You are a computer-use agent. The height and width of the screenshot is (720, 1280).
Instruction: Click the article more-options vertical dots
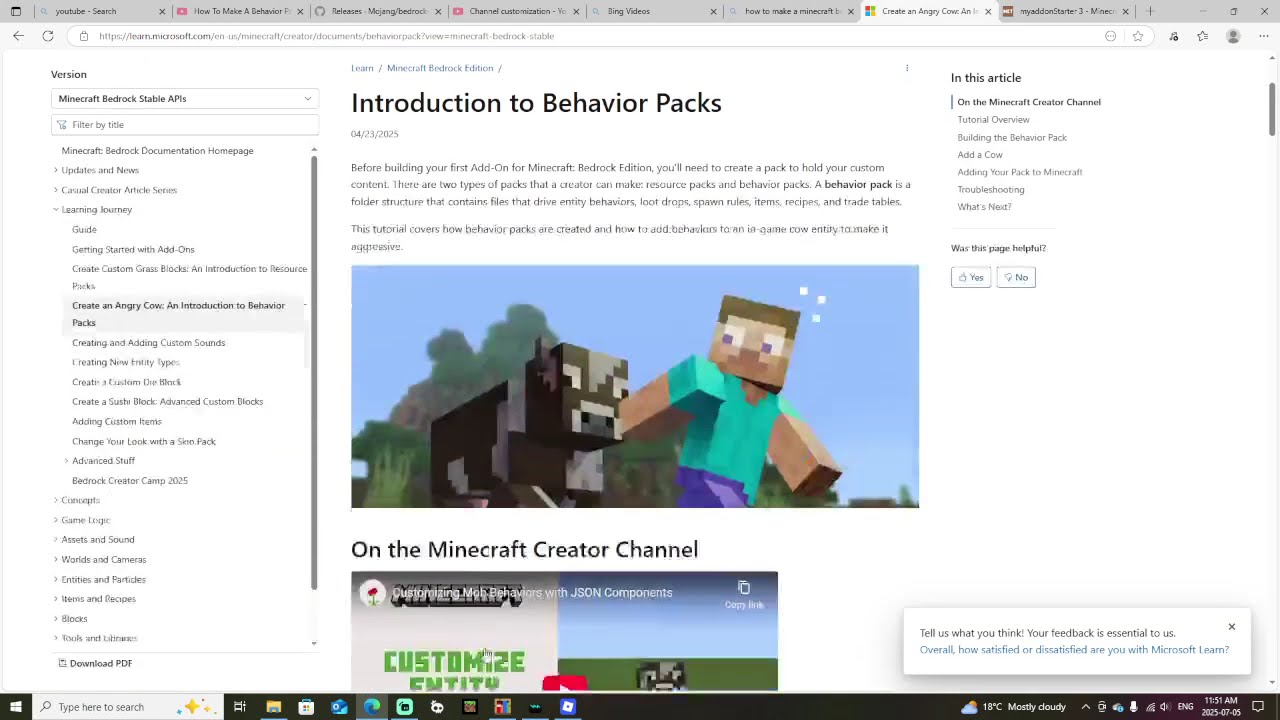point(907,68)
